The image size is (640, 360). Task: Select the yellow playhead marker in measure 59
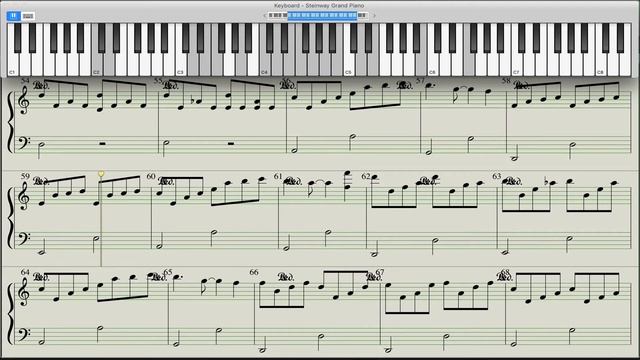[x=101, y=175]
